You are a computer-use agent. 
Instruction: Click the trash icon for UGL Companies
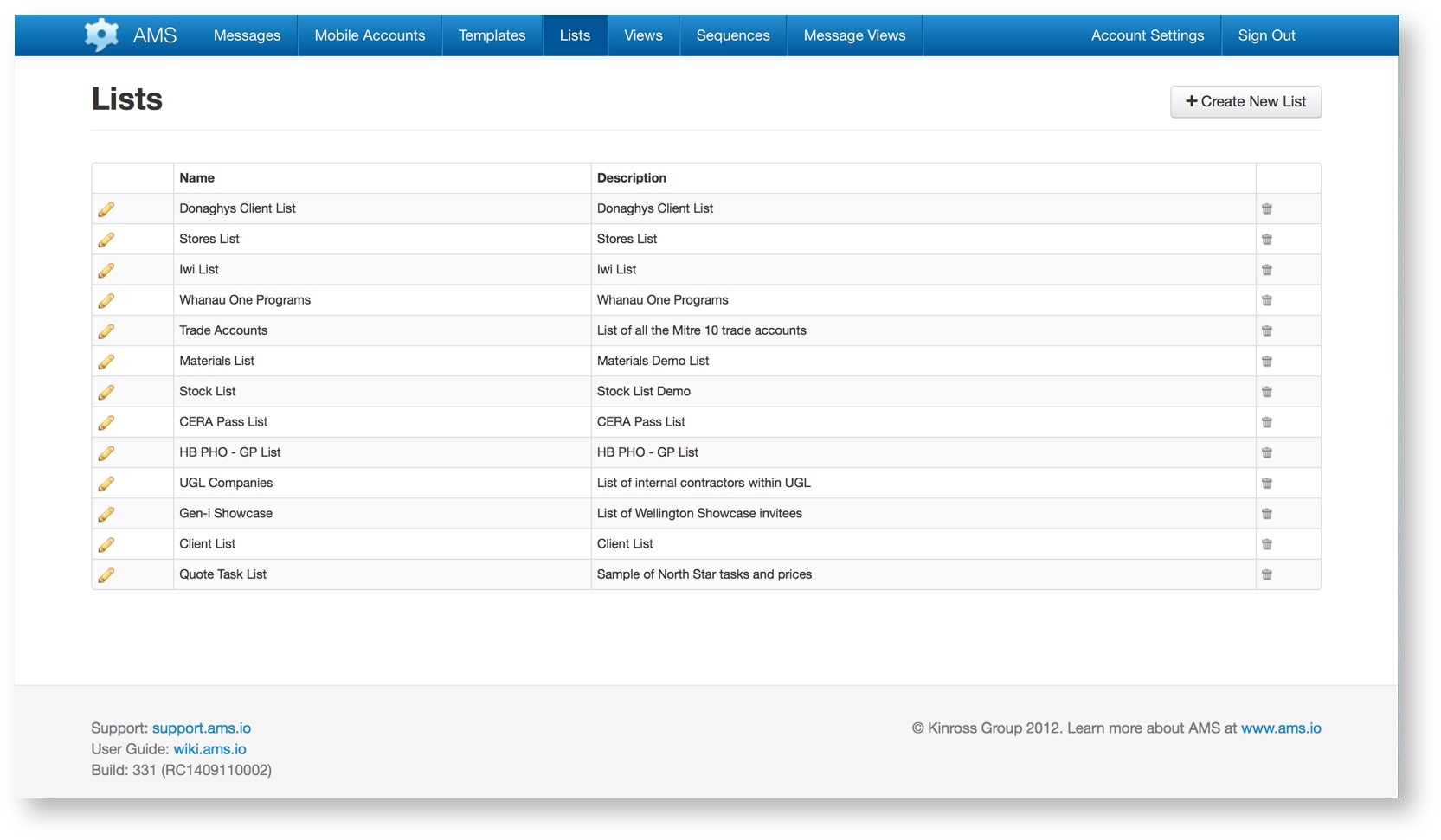point(1267,483)
